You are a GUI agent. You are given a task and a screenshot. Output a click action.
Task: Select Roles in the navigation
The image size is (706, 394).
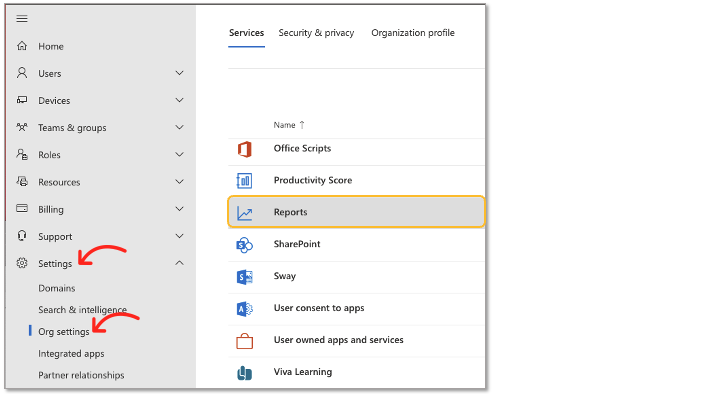click(x=49, y=155)
